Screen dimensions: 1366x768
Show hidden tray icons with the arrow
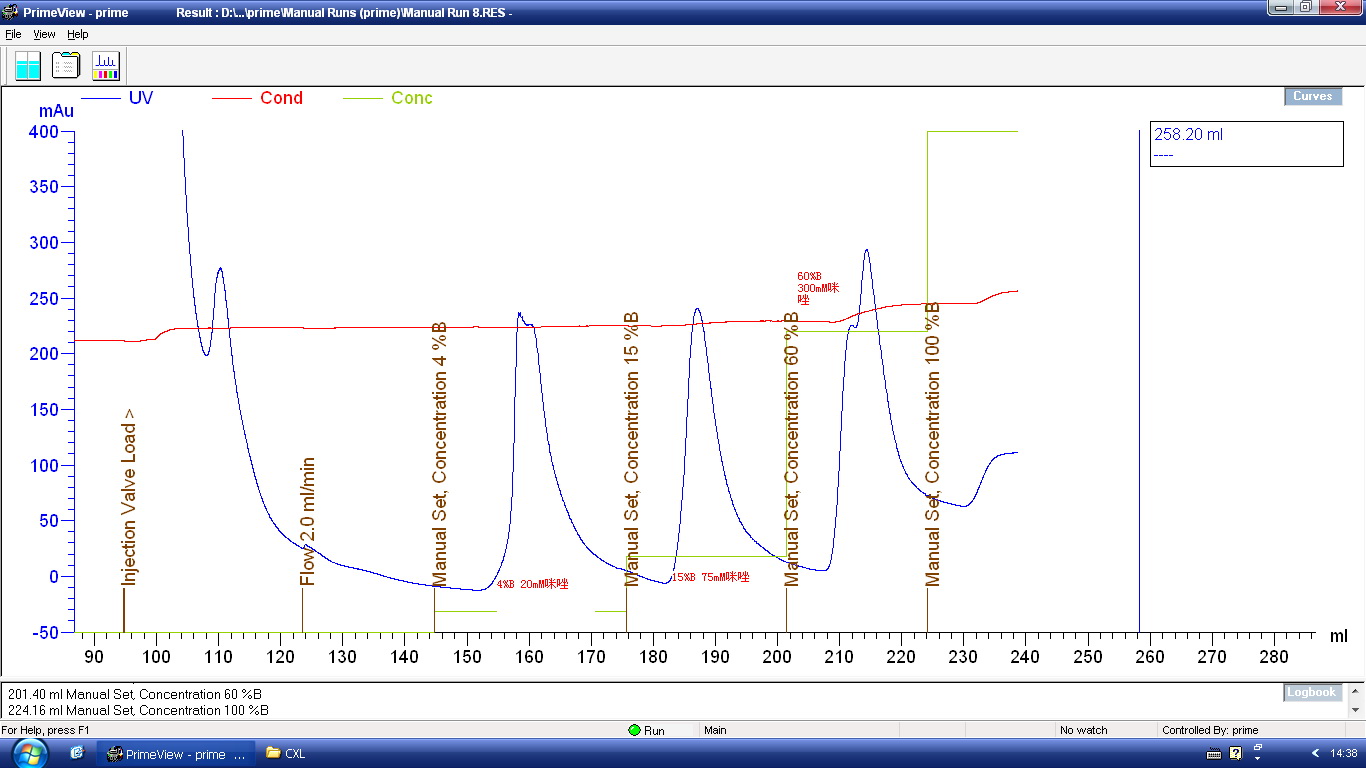click(1316, 753)
